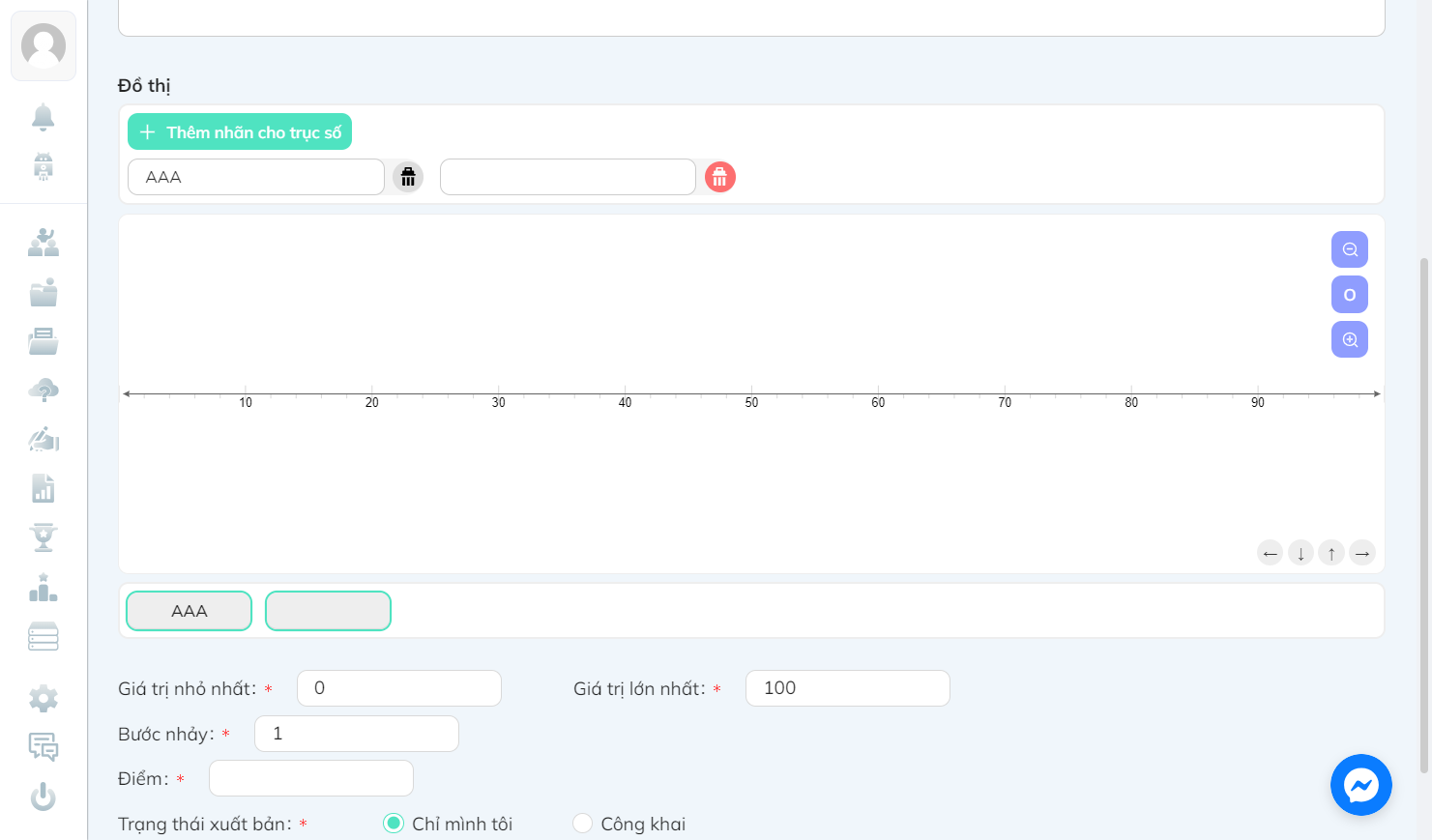1432x840 pixels.
Task: Open the trophy sidebar icon
Action: click(x=44, y=537)
